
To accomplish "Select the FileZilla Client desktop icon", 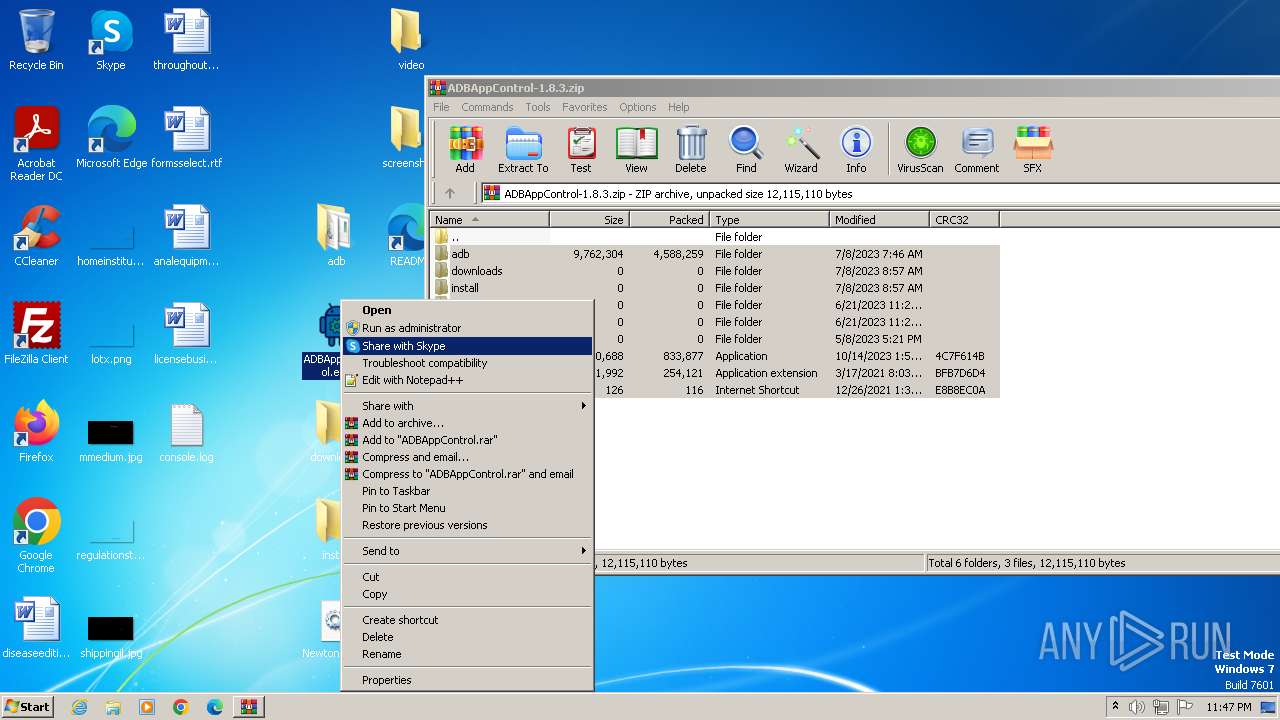I will [36, 334].
